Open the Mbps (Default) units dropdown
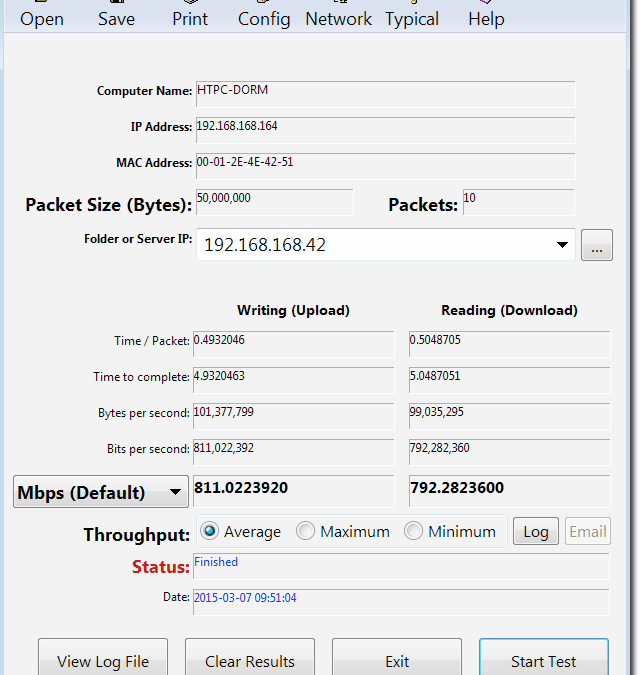640x675 pixels. click(100, 492)
